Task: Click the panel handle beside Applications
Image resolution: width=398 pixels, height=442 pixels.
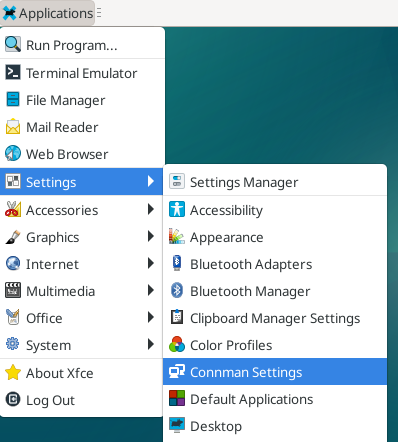Action: (99, 13)
